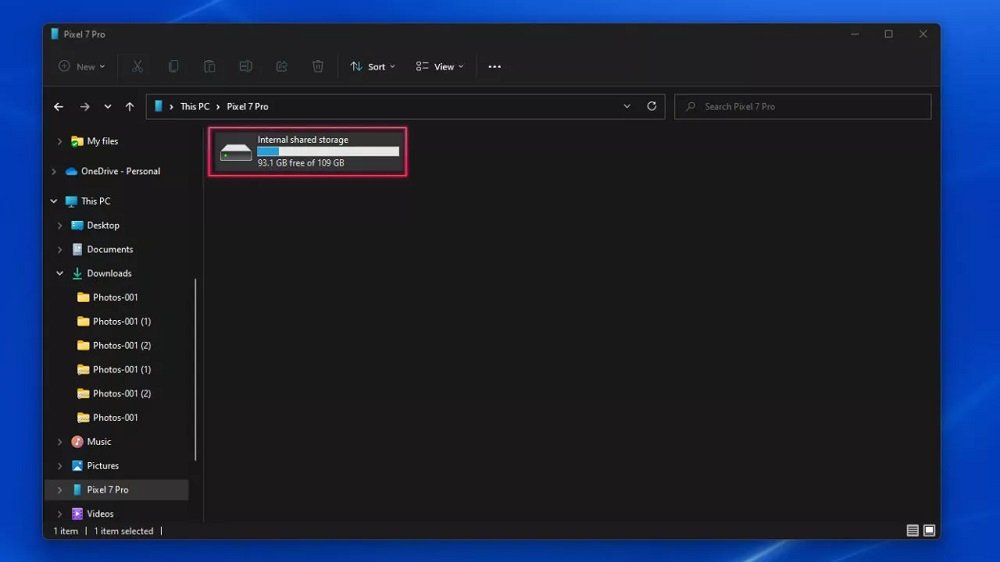Click the Paste clipboard icon
The image size is (1000, 562).
210,67
